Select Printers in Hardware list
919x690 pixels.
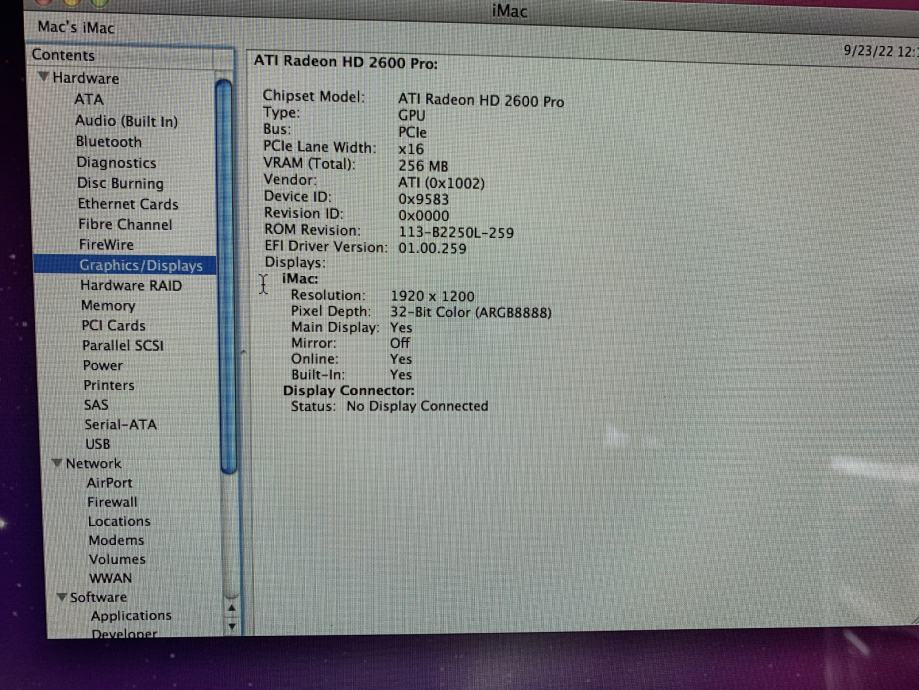(108, 385)
